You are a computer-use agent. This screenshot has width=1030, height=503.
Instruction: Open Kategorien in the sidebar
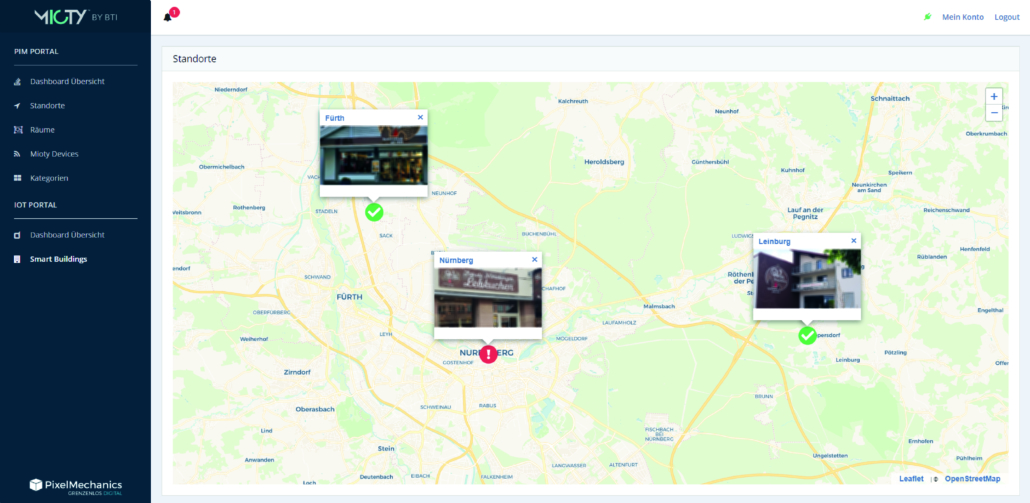(49, 178)
